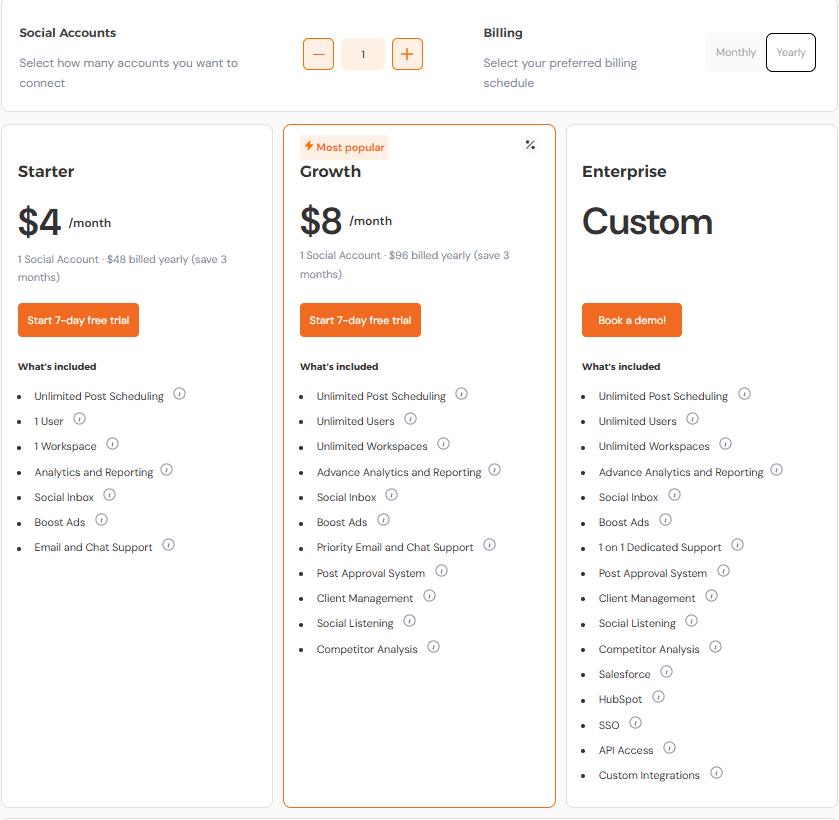Click info icon next to SSO in Enterprise plan
This screenshot has height=820, width=839.
pos(635,723)
